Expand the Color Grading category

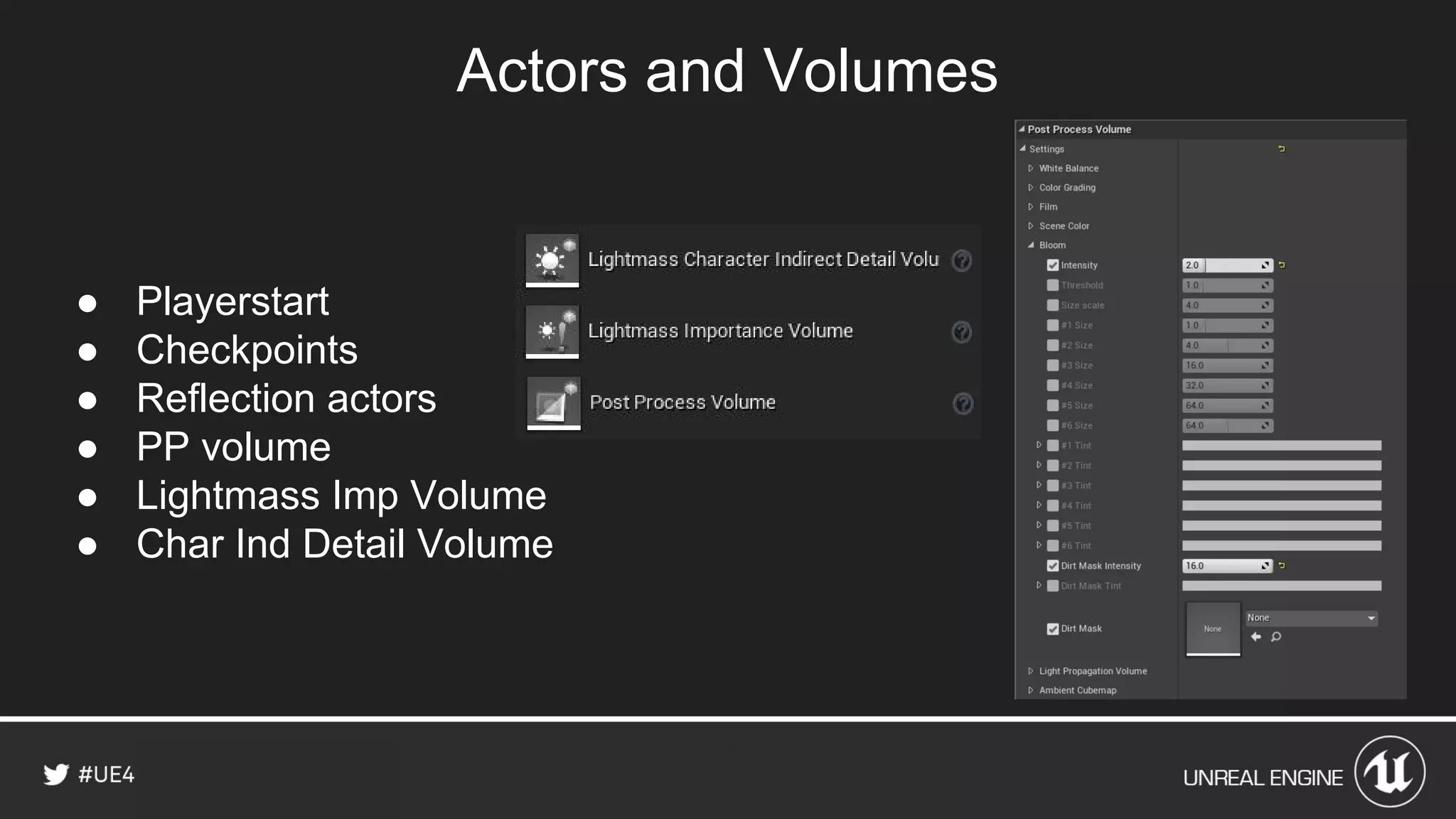coord(1030,188)
